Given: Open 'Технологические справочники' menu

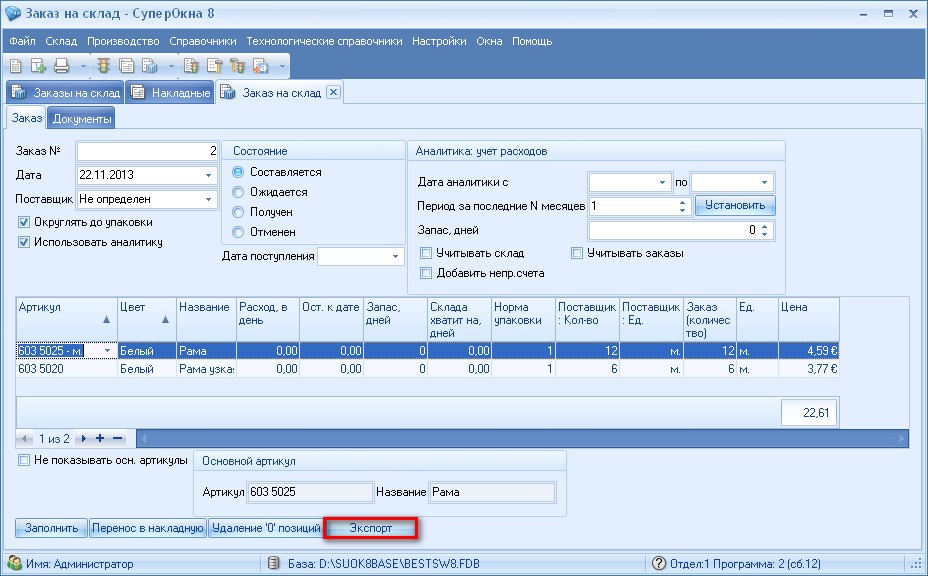Looking at the screenshot, I should tap(324, 41).
